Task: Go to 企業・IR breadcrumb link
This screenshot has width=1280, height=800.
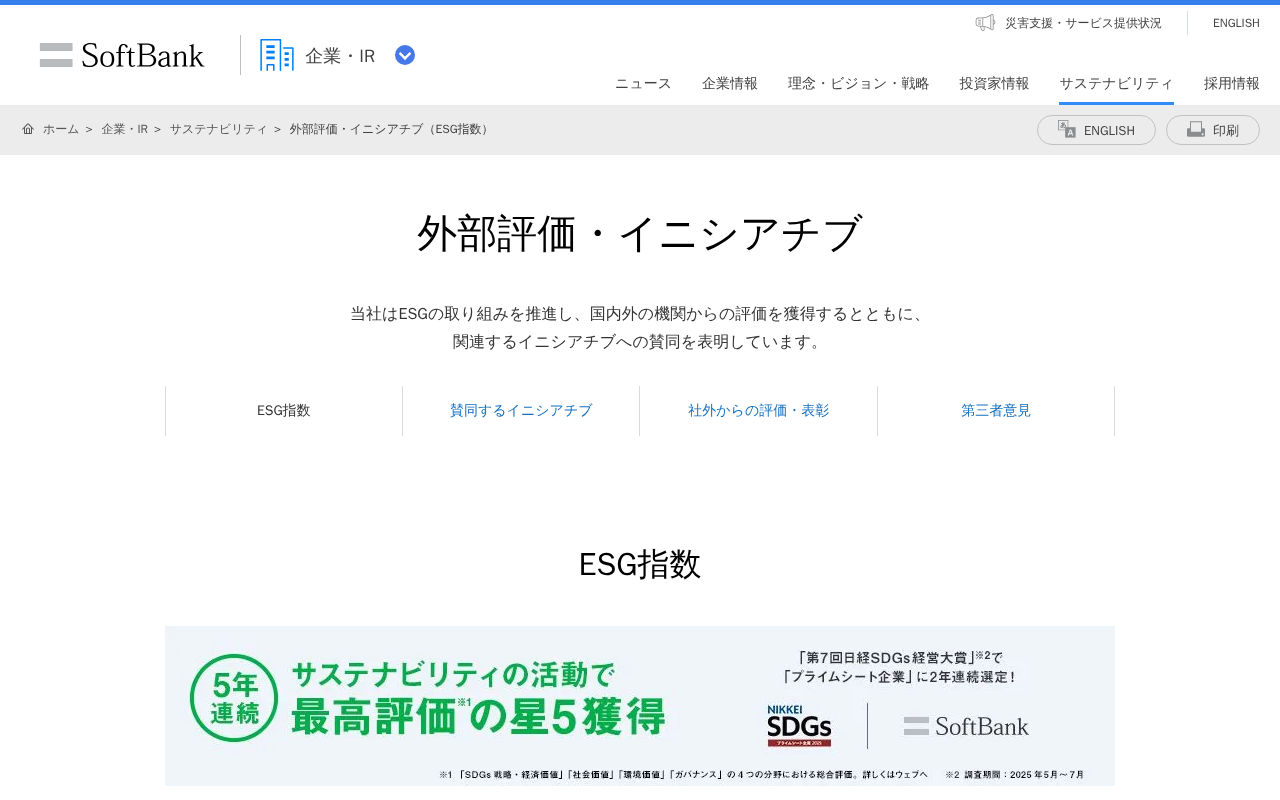Action: pos(124,129)
